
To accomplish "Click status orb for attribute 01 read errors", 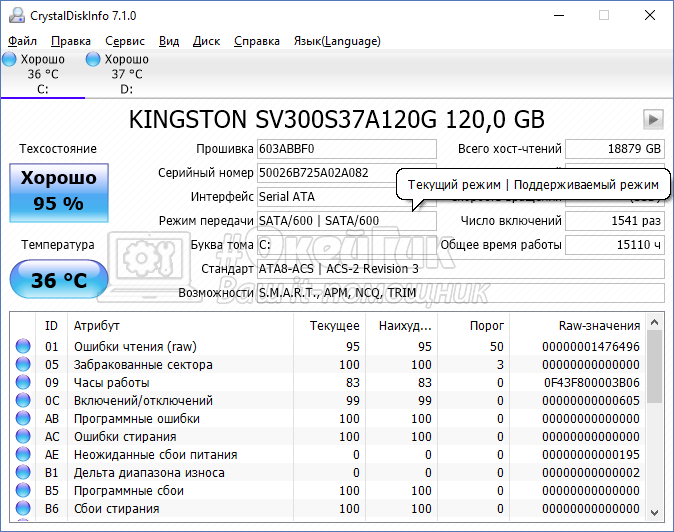I will (22, 347).
